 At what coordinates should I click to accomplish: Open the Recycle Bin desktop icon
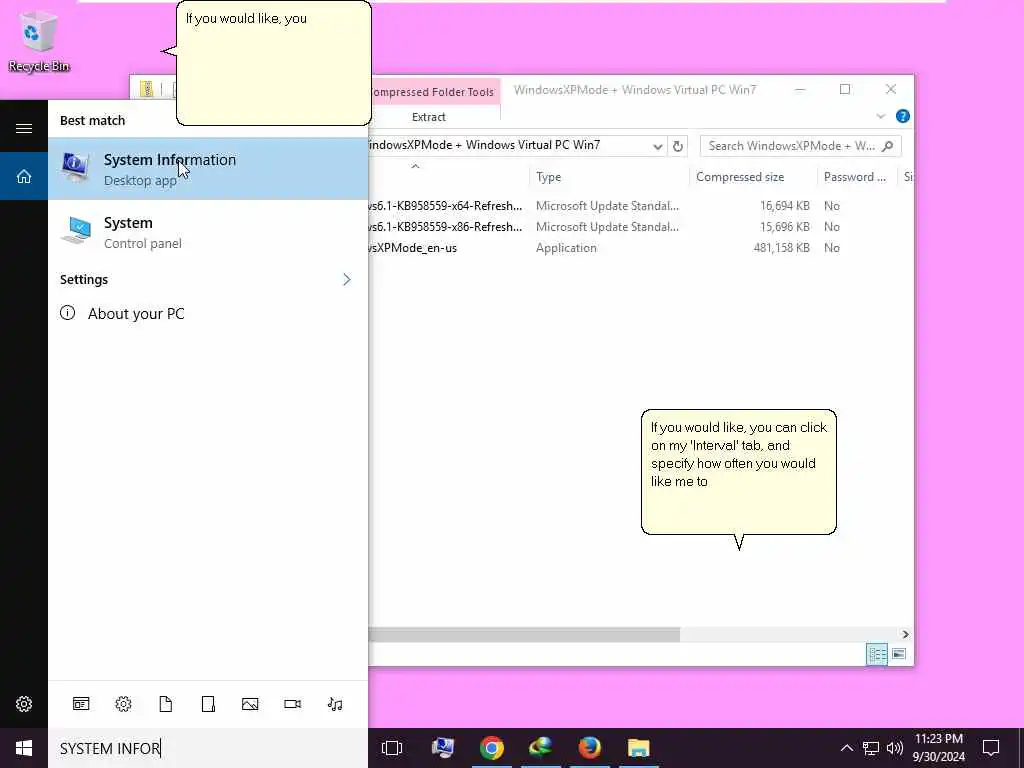pyautogui.click(x=39, y=41)
